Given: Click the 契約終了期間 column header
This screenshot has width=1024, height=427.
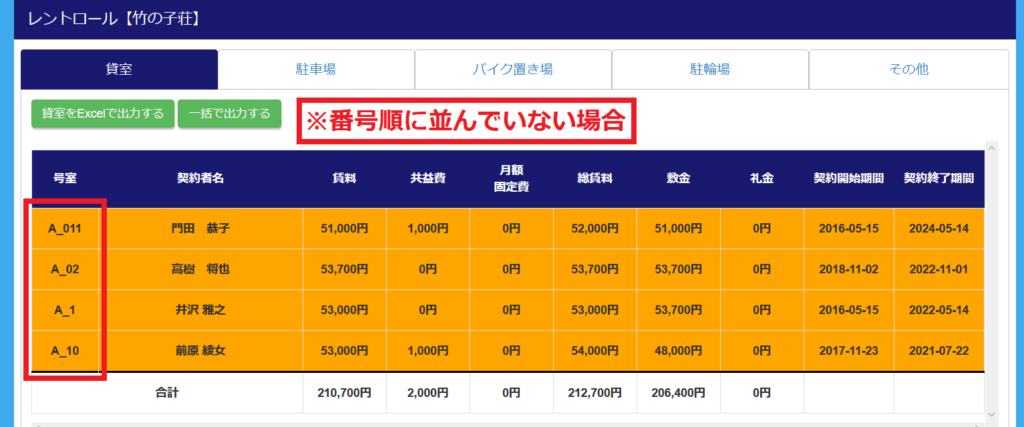Looking at the screenshot, I should [x=939, y=179].
